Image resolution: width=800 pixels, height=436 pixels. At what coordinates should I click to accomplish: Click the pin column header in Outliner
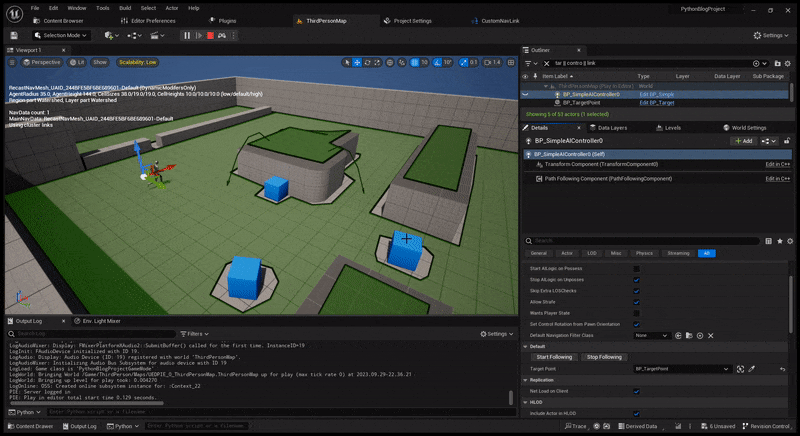pyautogui.click(x=535, y=76)
